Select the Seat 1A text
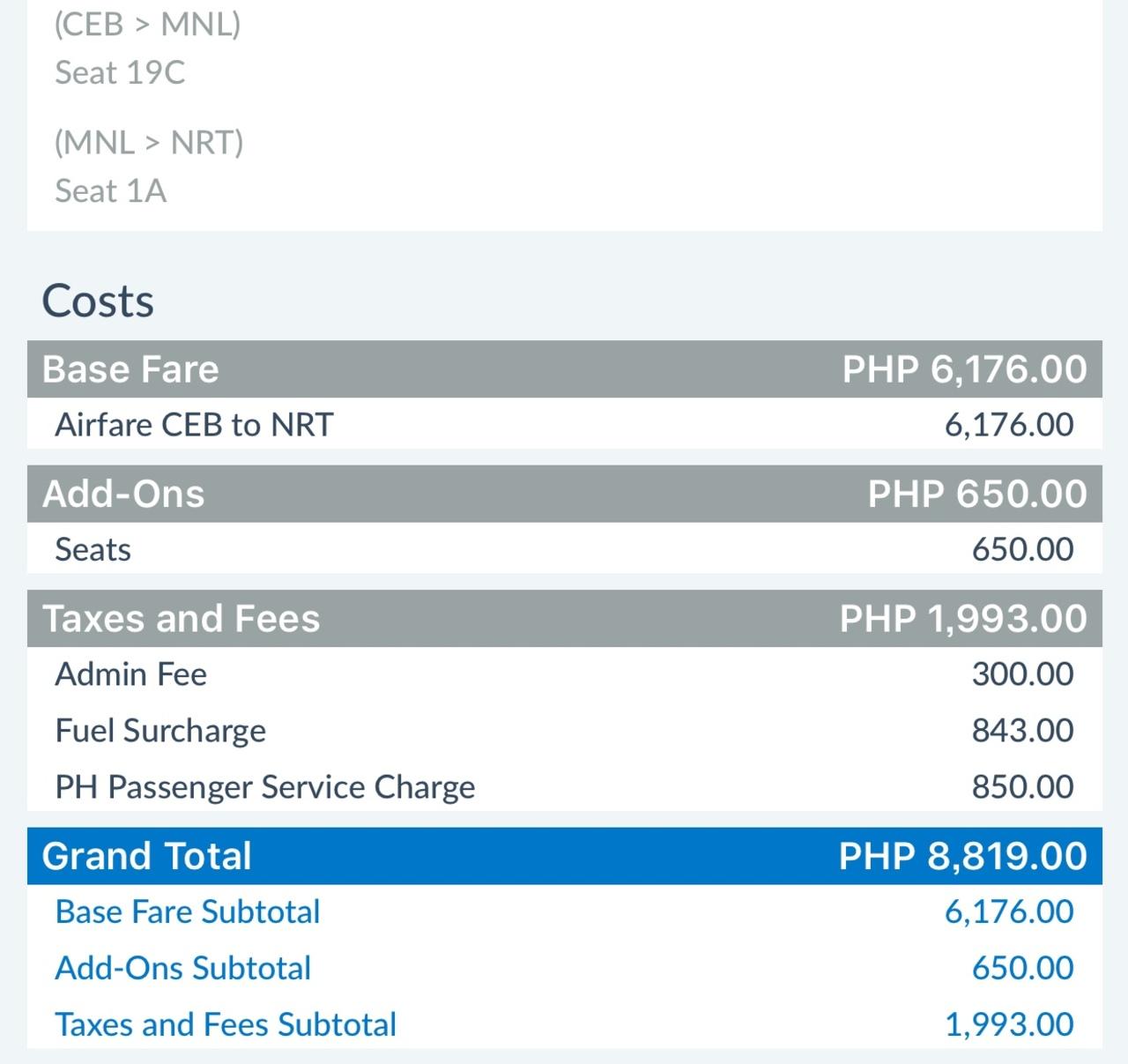This screenshot has width=1128, height=1064. [x=110, y=190]
